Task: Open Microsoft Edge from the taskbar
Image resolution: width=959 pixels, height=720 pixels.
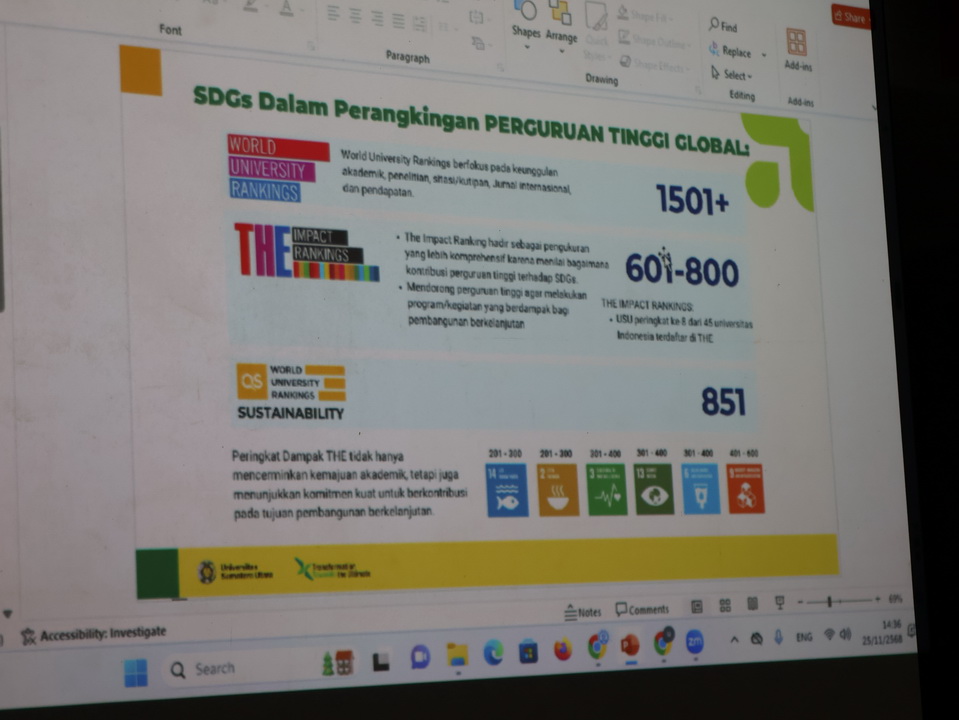Action: [493, 653]
